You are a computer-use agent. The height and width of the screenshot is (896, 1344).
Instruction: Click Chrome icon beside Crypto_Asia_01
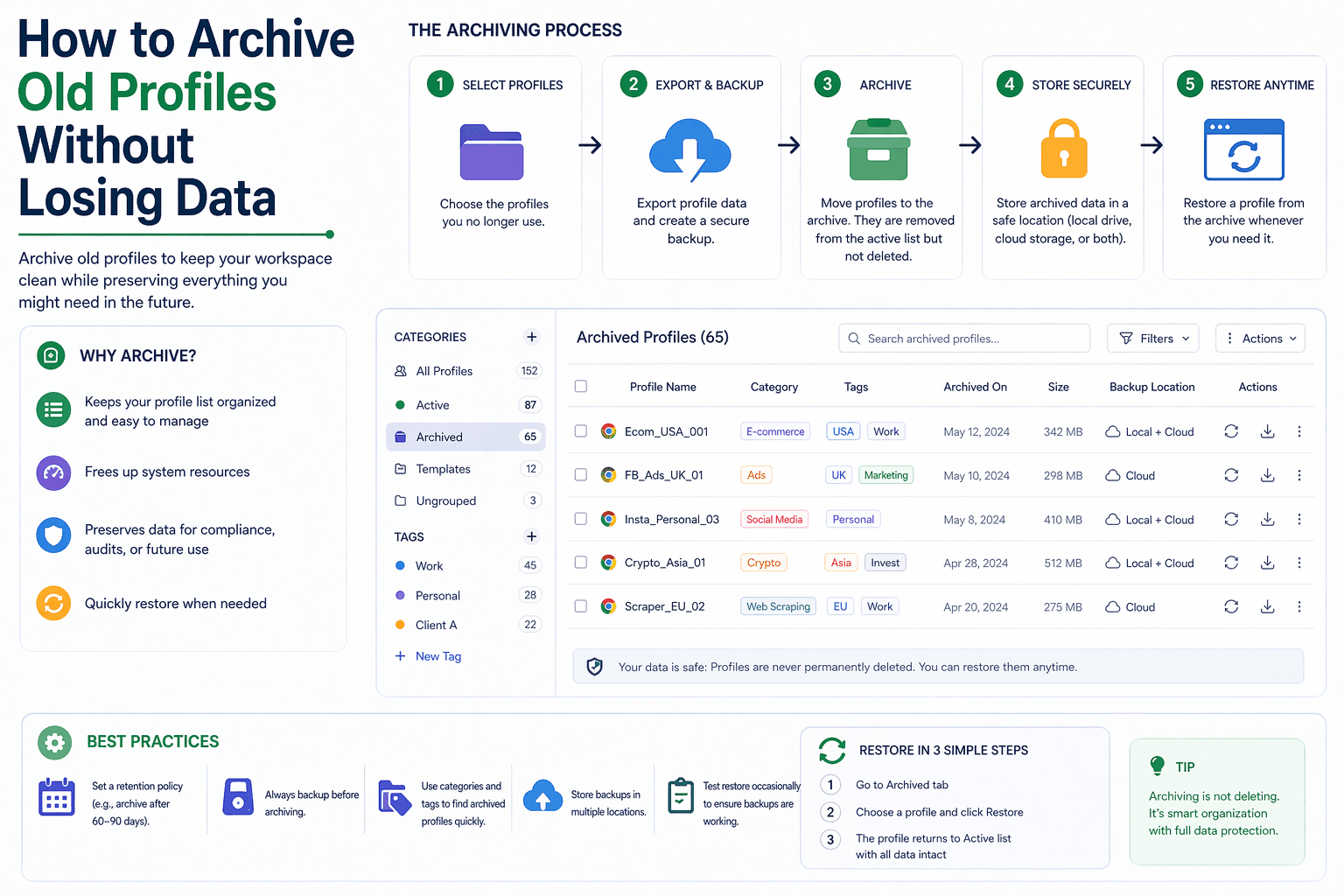(608, 563)
